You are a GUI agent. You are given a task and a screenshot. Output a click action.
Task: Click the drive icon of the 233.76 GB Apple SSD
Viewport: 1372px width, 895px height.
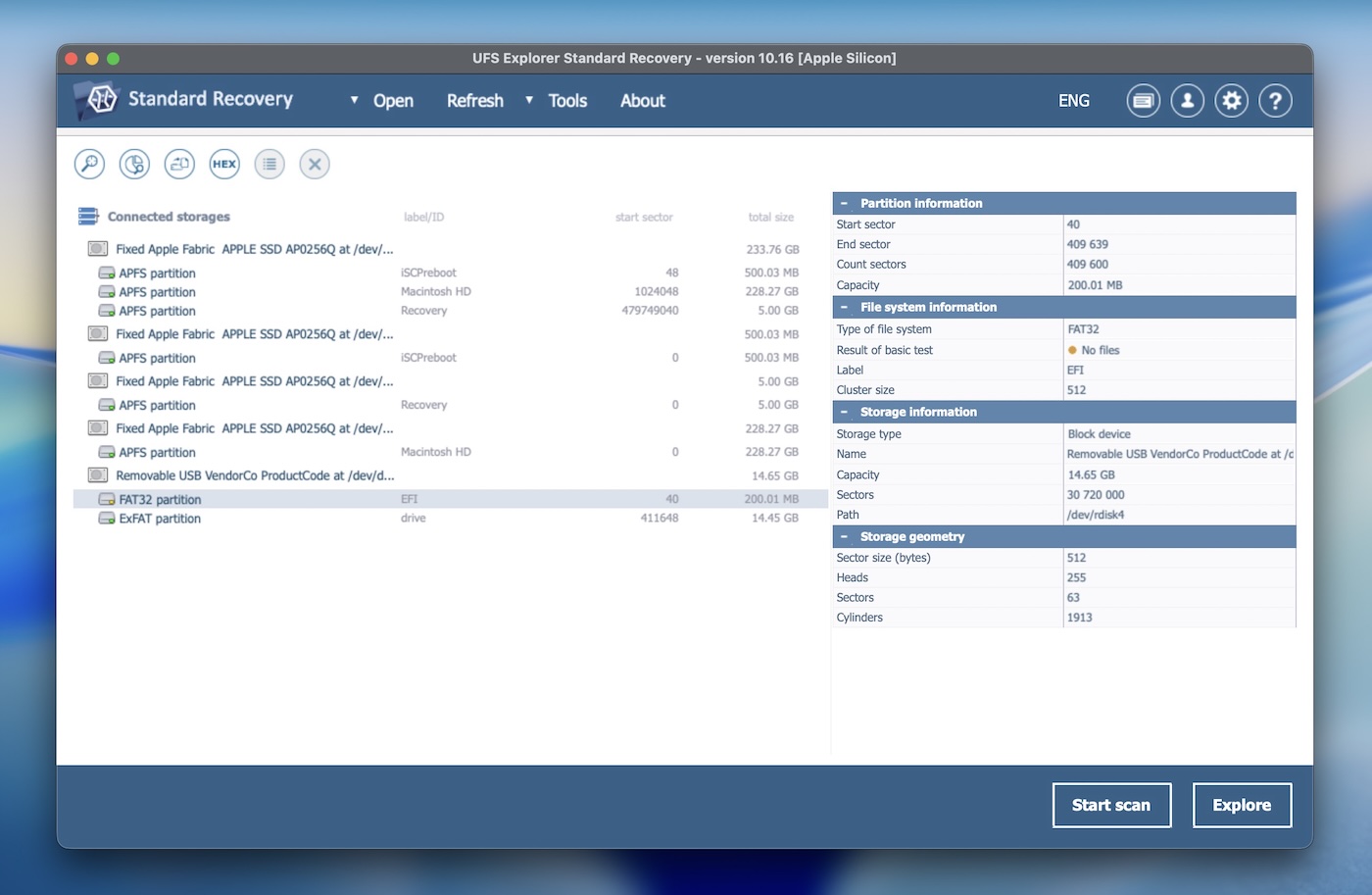pyautogui.click(x=98, y=249)
